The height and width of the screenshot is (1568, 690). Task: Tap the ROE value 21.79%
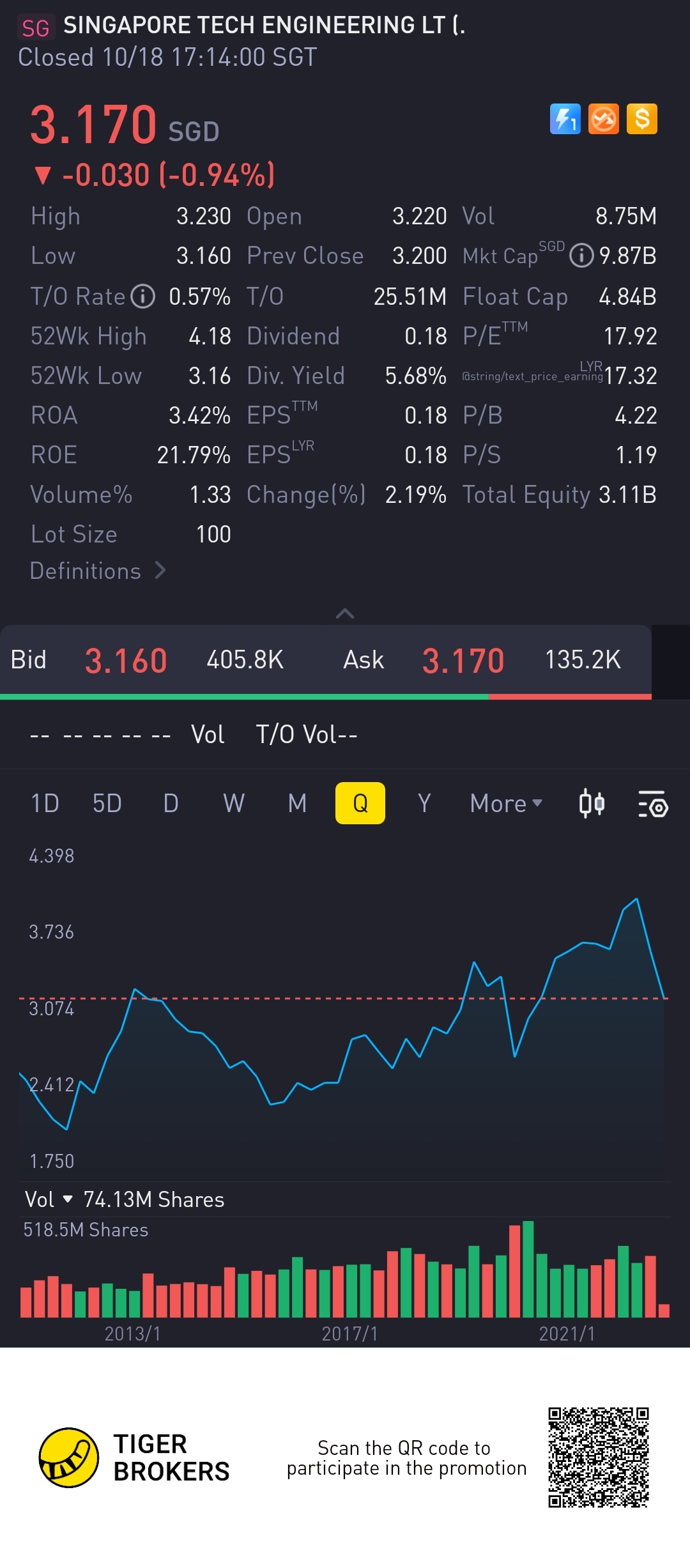coord(194,455)
